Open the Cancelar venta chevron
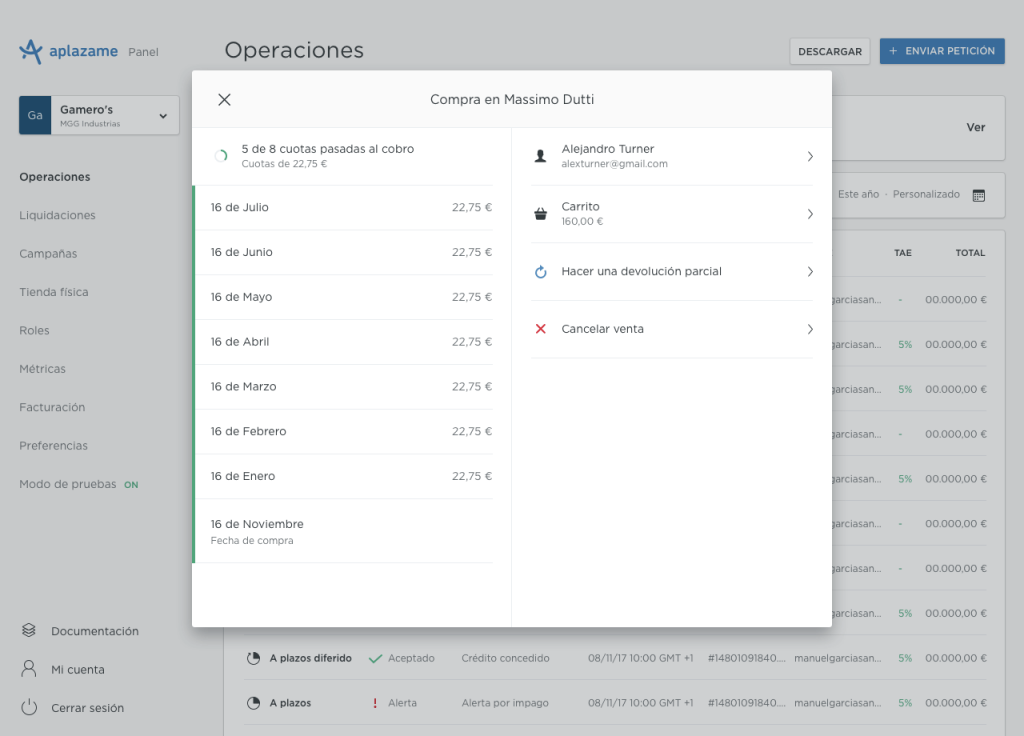The width and height of the screenshot is (1024, 736). (810, 328)
